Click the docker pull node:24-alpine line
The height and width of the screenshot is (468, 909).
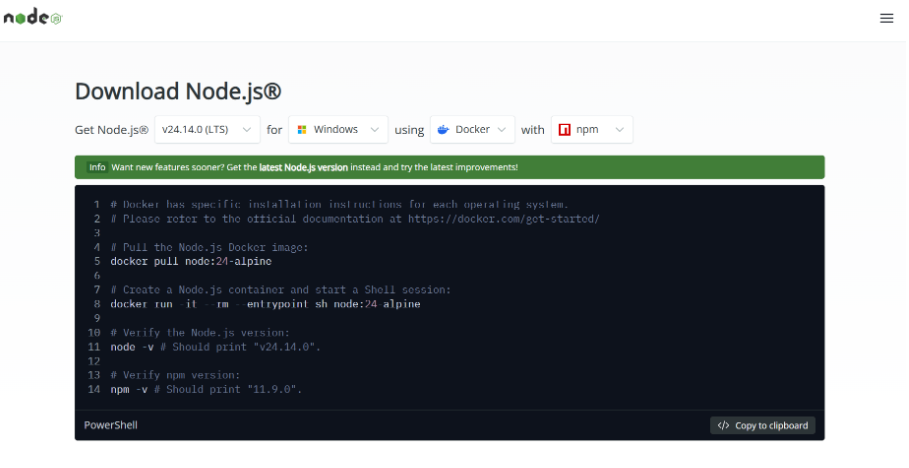[x=191, y=262]
